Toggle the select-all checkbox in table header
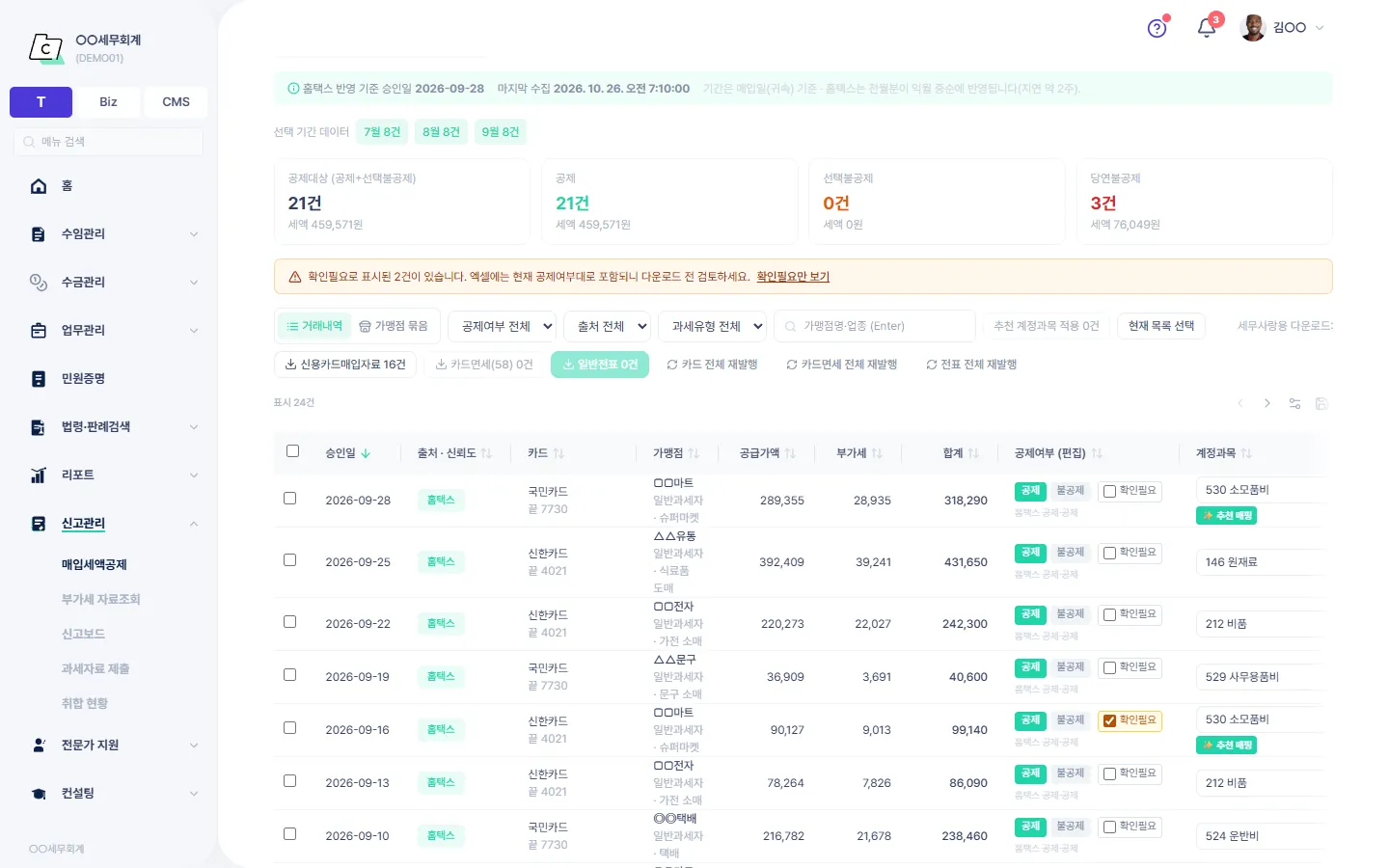This screenshot has width=1389, height=868. coord(293,451)
